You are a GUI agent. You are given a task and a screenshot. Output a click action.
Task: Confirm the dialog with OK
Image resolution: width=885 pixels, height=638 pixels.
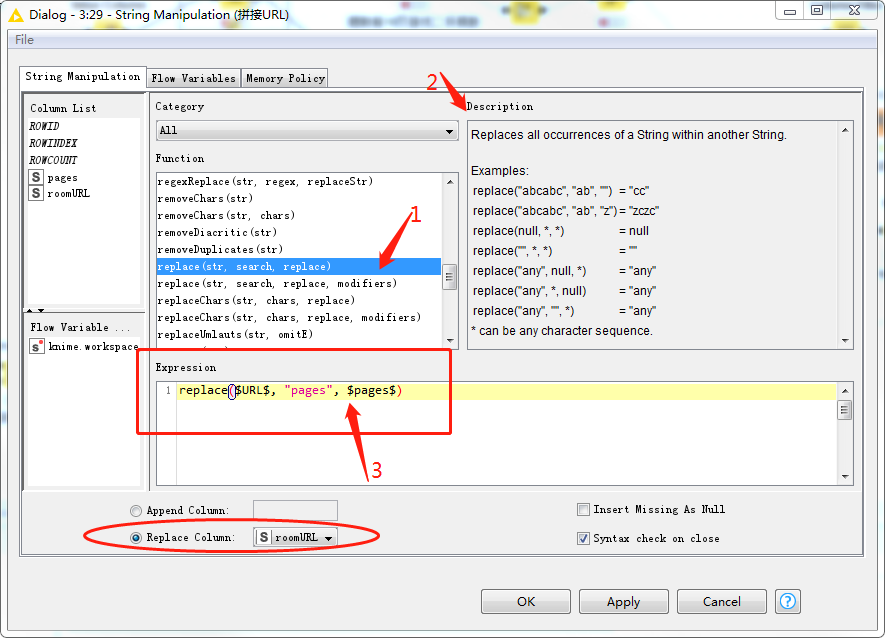click(525, 601)
